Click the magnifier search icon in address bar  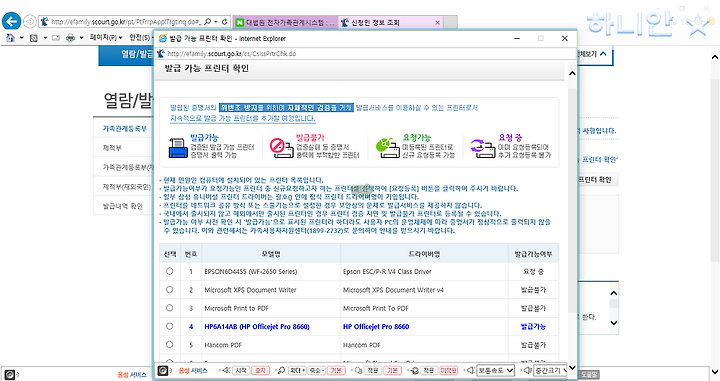point(208,22)
